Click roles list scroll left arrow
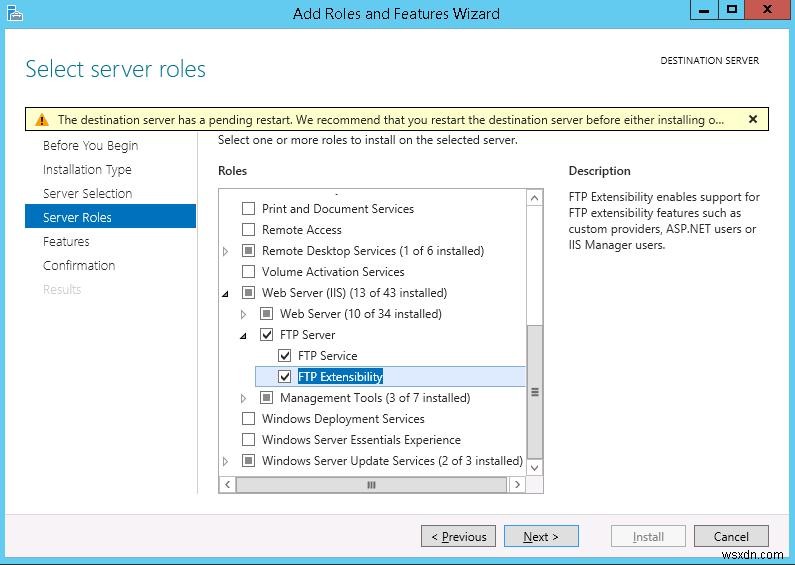Viewport: 795px width, 565px height. pos(228,484)
